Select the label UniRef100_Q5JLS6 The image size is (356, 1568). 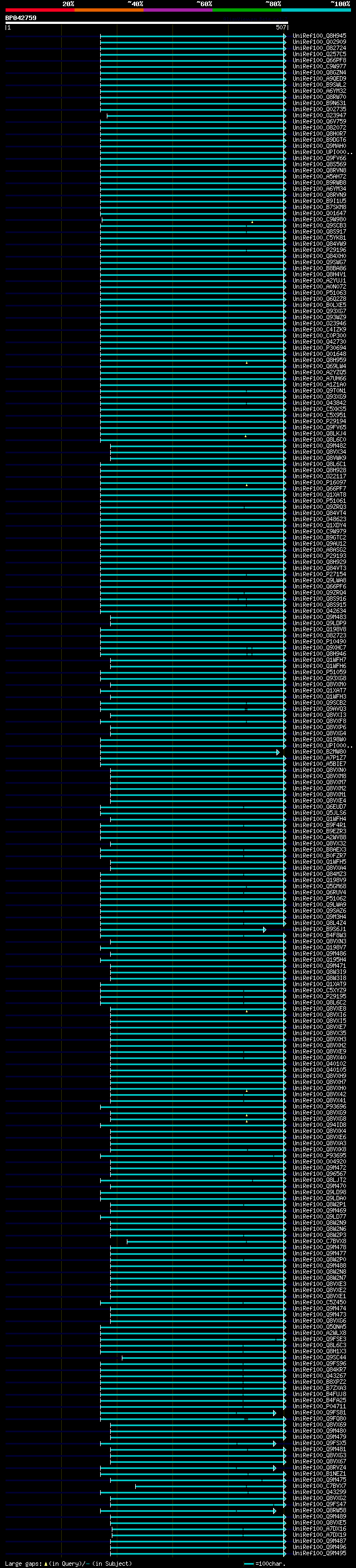(319, 813)
